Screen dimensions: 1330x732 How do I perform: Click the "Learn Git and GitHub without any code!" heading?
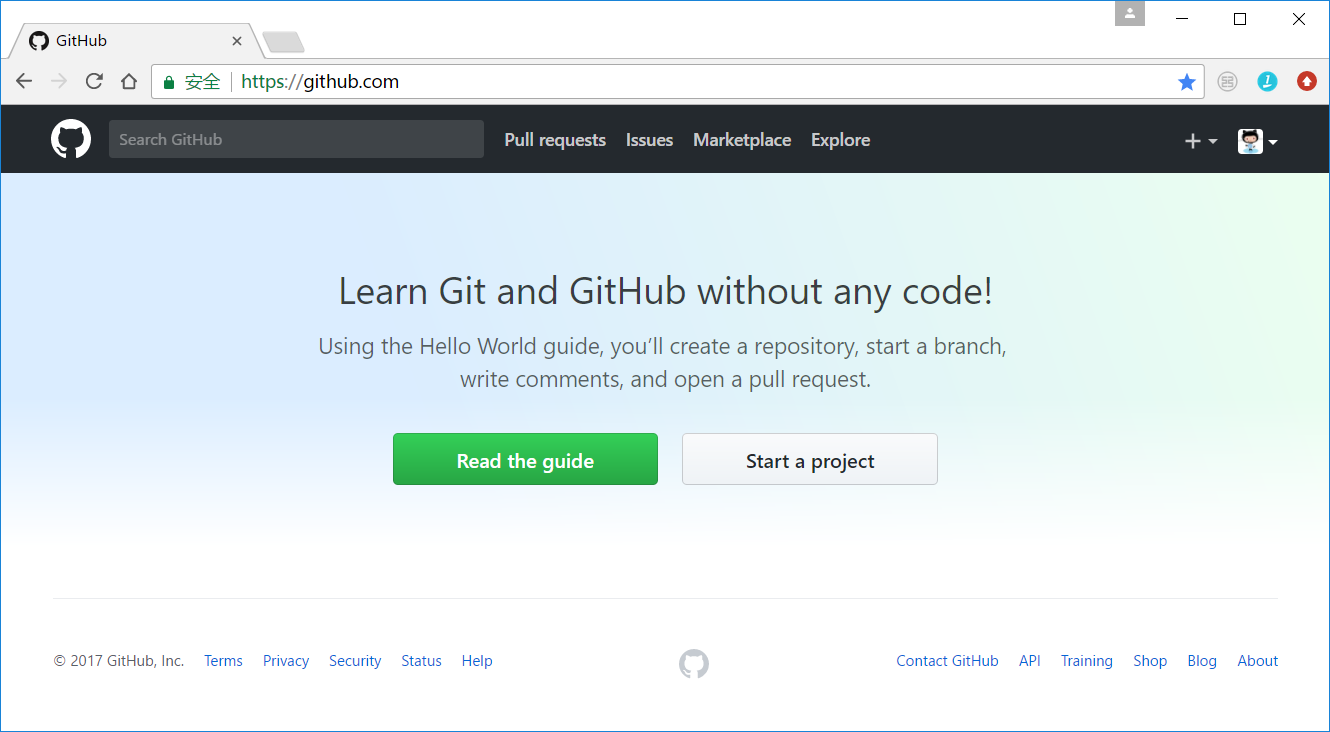(x=665, y=291)
